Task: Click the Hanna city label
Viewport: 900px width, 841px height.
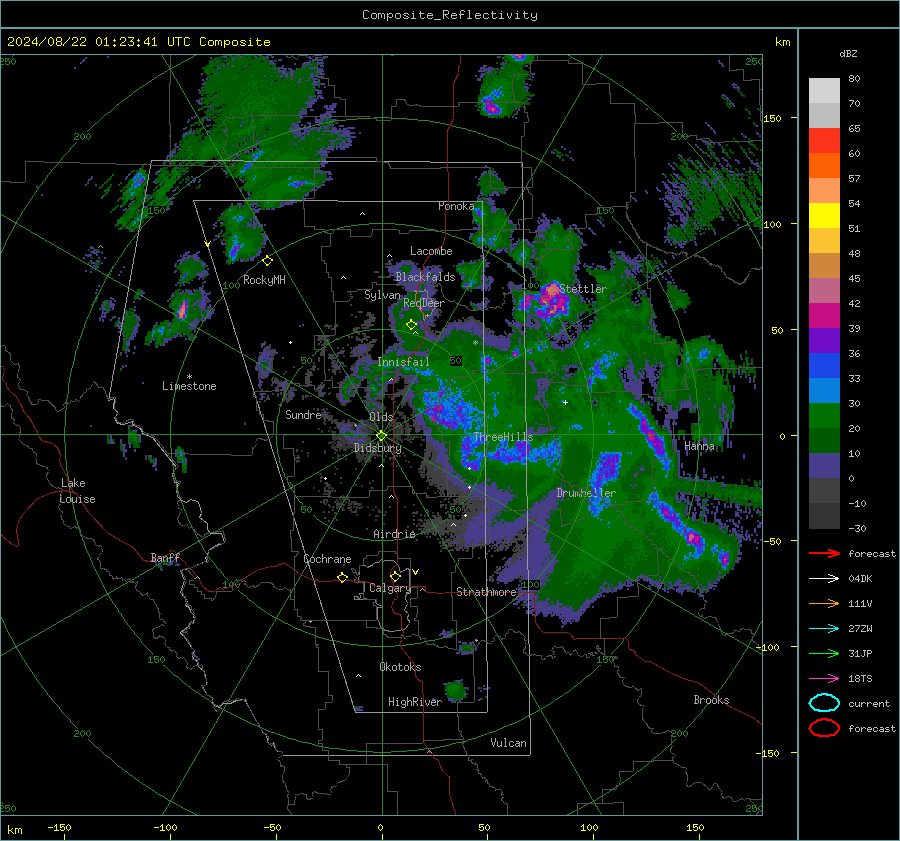Action: (699, 446)
